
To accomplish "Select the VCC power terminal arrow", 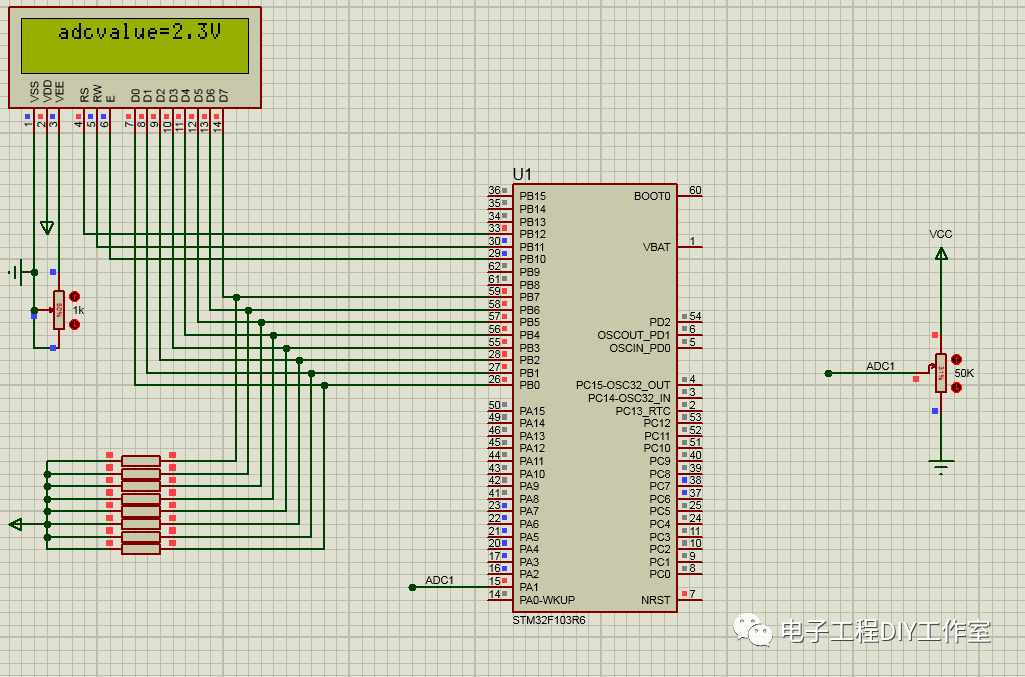I will pos(941,253).
